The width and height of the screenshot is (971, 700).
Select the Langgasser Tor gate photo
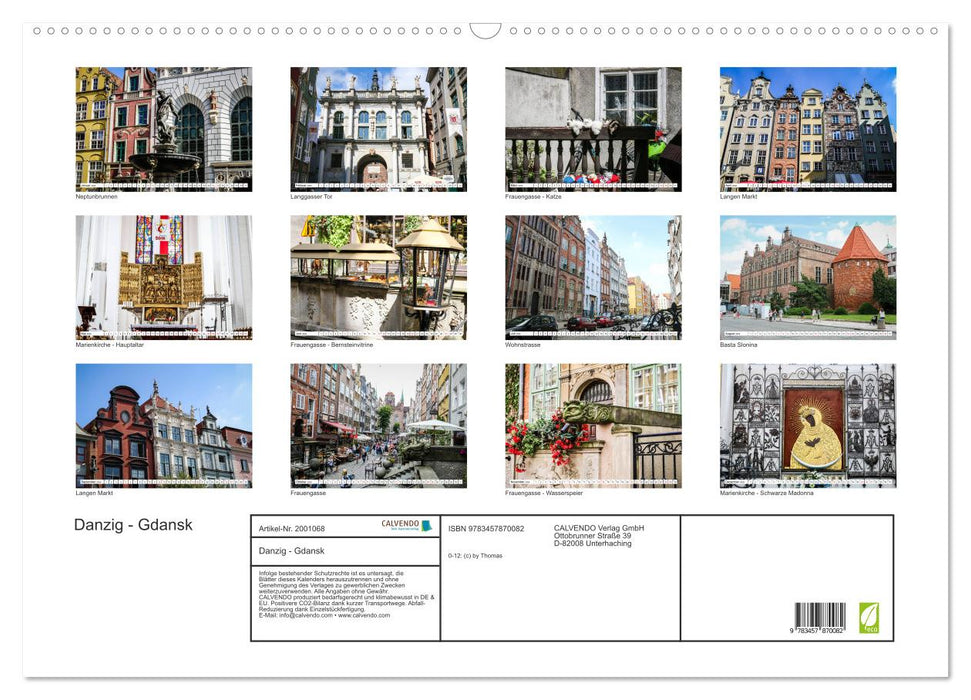pos(378,127)
